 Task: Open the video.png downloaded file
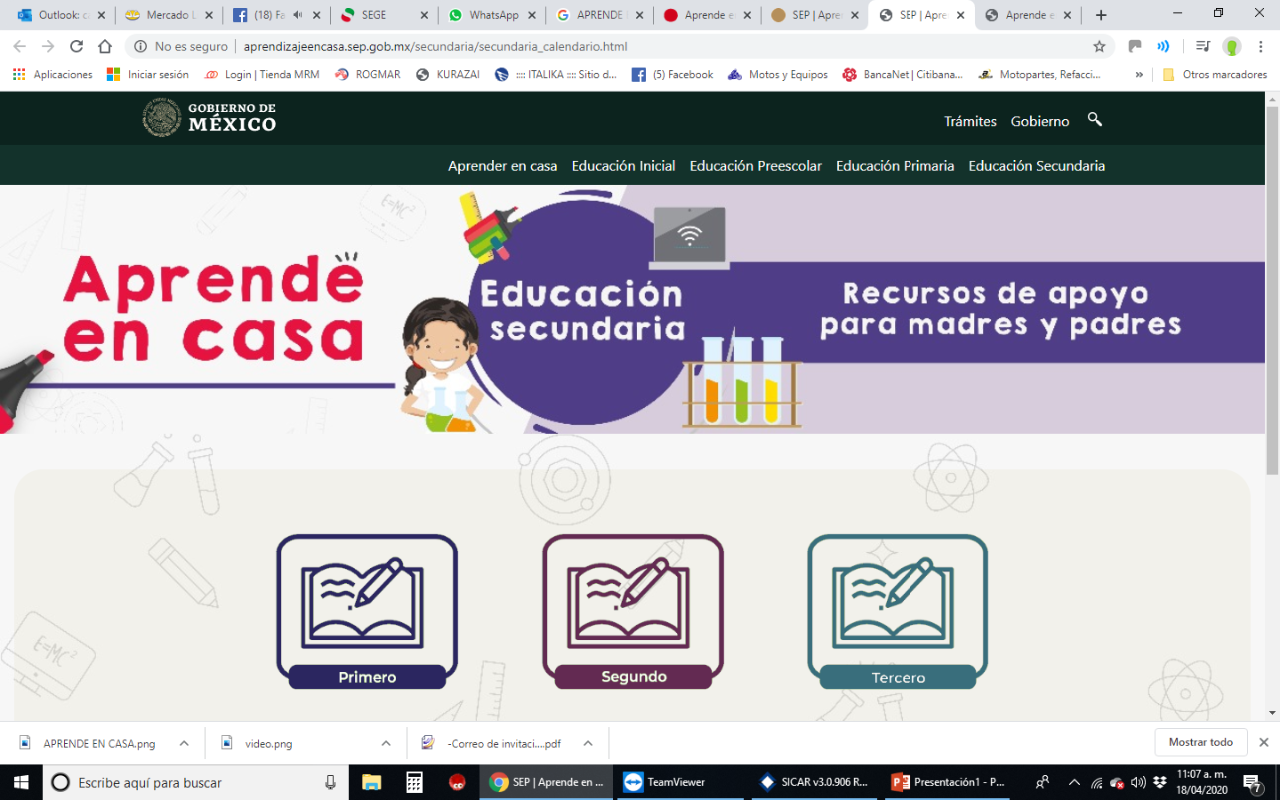(x=258, y=743)
